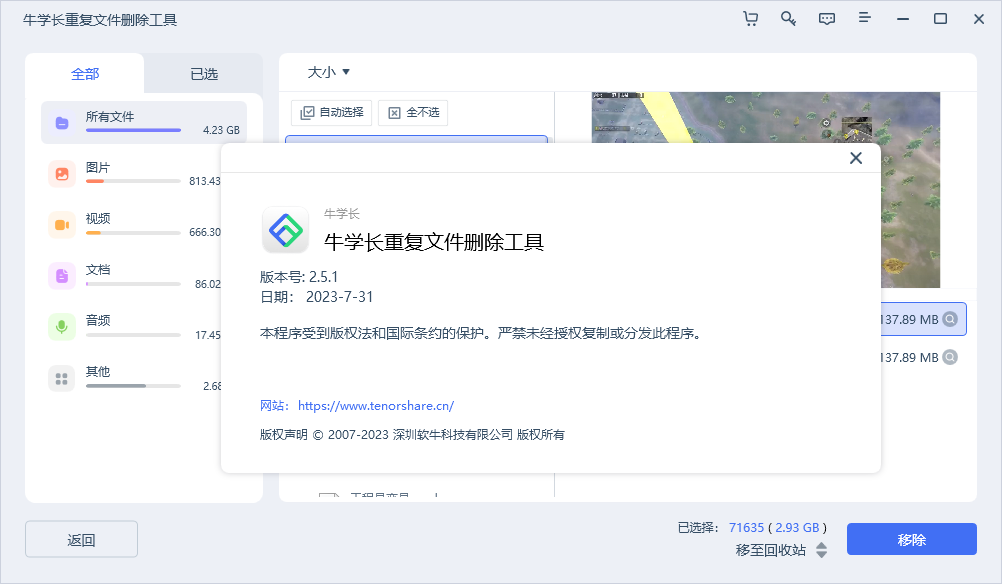The width and height of the screenshot is (1002, 584).
Task: Select the 文档 category icon in sidebar
Action: click(x=62, y=275)
